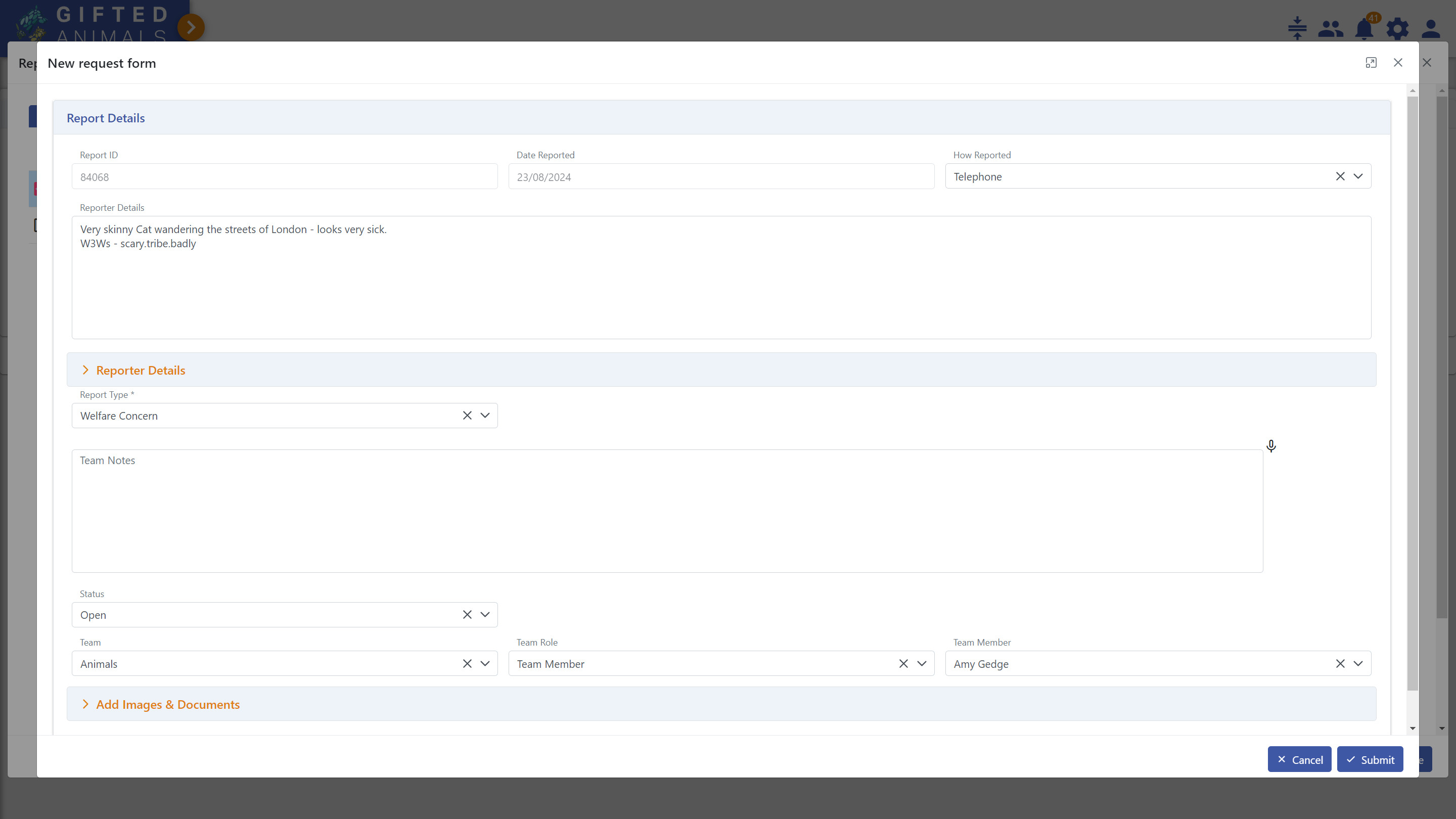Clear the Welfare Concern report type
Viewport: 1456px width, 819px height.
[x=467, y=416]
